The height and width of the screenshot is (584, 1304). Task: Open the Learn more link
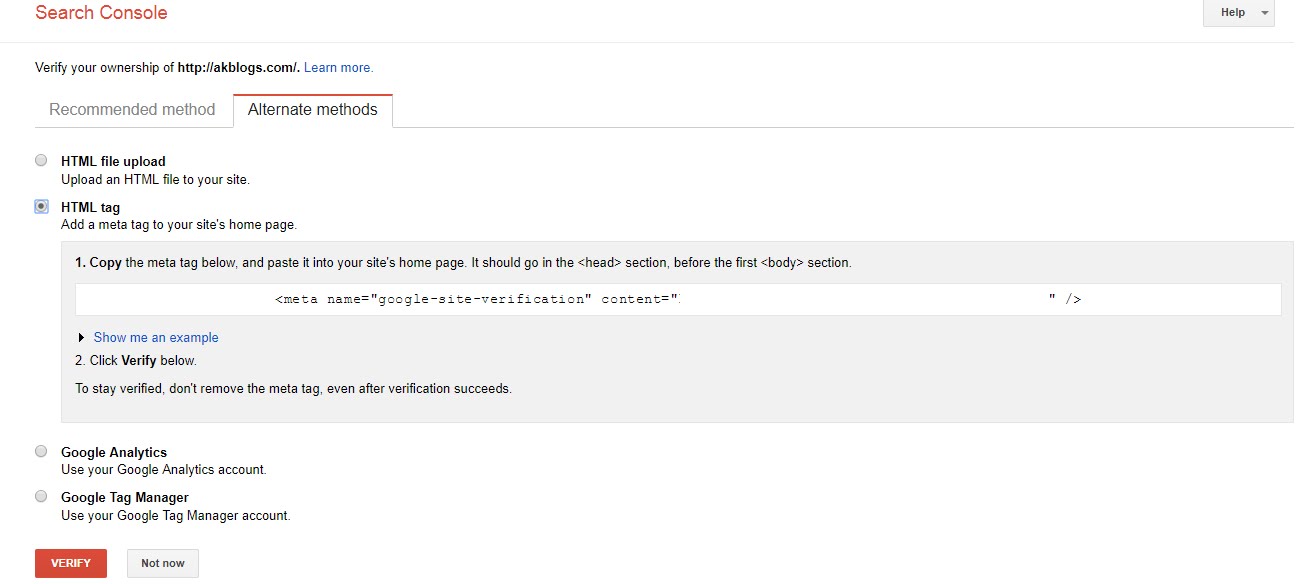[x=338, y=68]
